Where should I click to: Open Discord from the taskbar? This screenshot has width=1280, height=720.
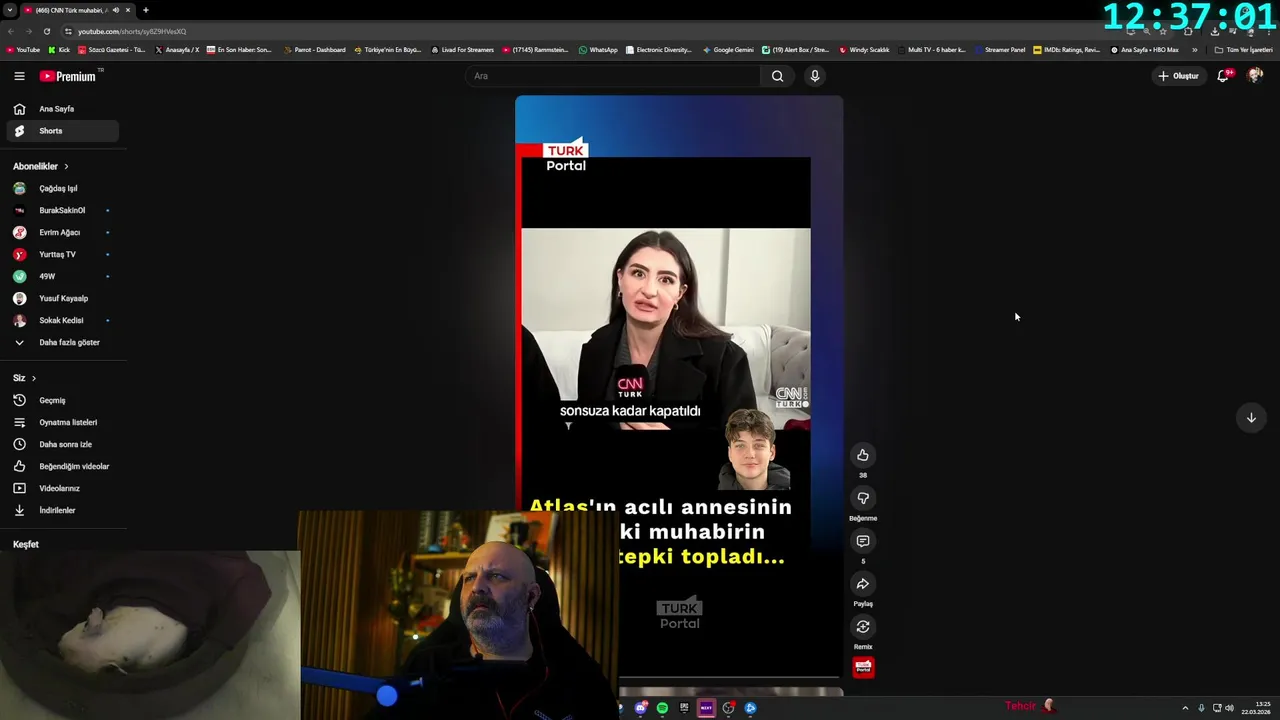click(640, 708)
